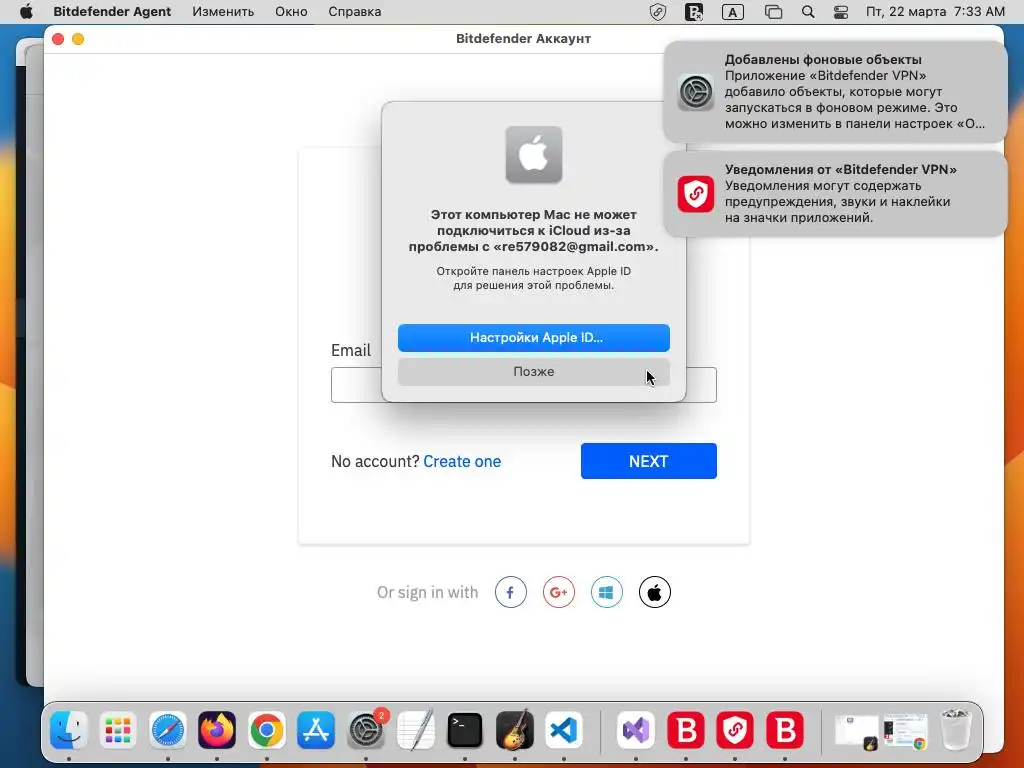
Task: Open the Изменить menu
Action: point(223,12)
